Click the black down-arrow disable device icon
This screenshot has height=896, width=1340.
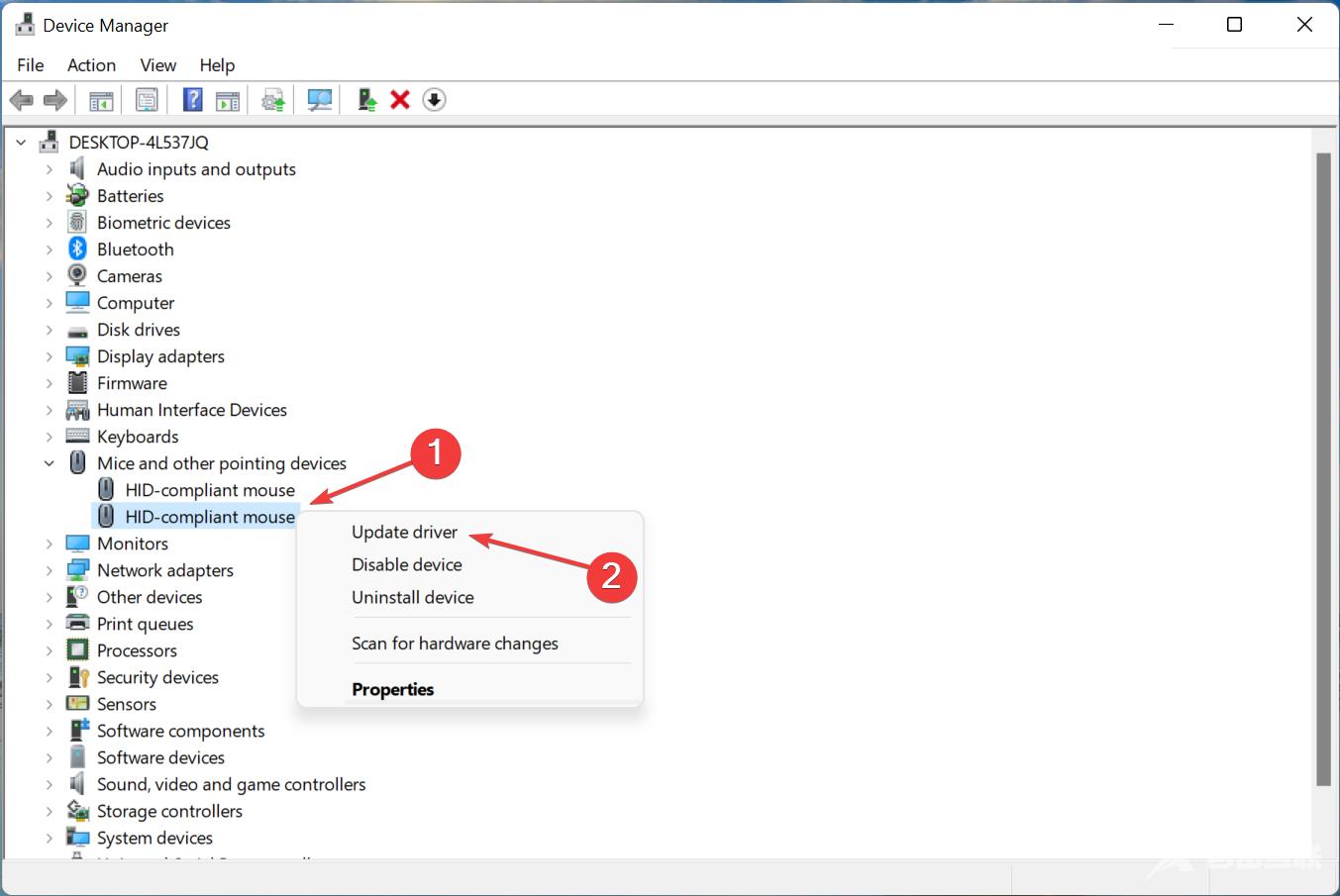coord(434,100)
